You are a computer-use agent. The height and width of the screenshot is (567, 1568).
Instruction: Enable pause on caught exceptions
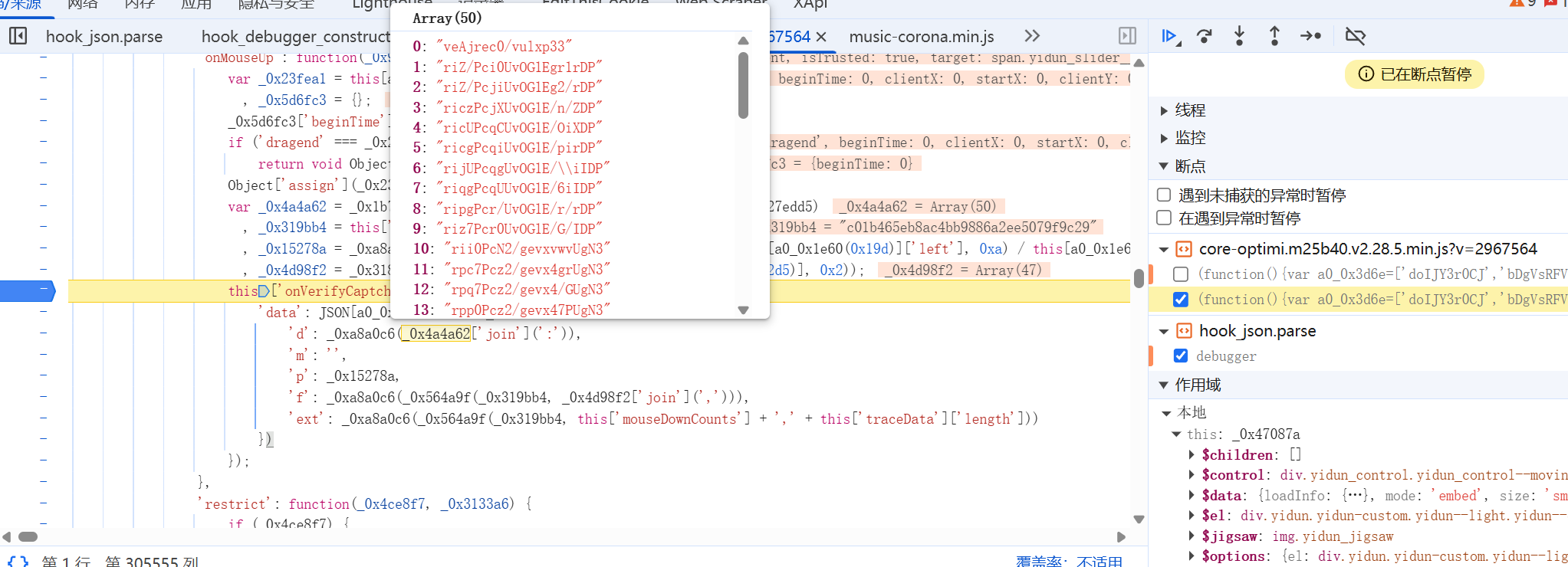pyautogui.click(x=1164, y=218)
